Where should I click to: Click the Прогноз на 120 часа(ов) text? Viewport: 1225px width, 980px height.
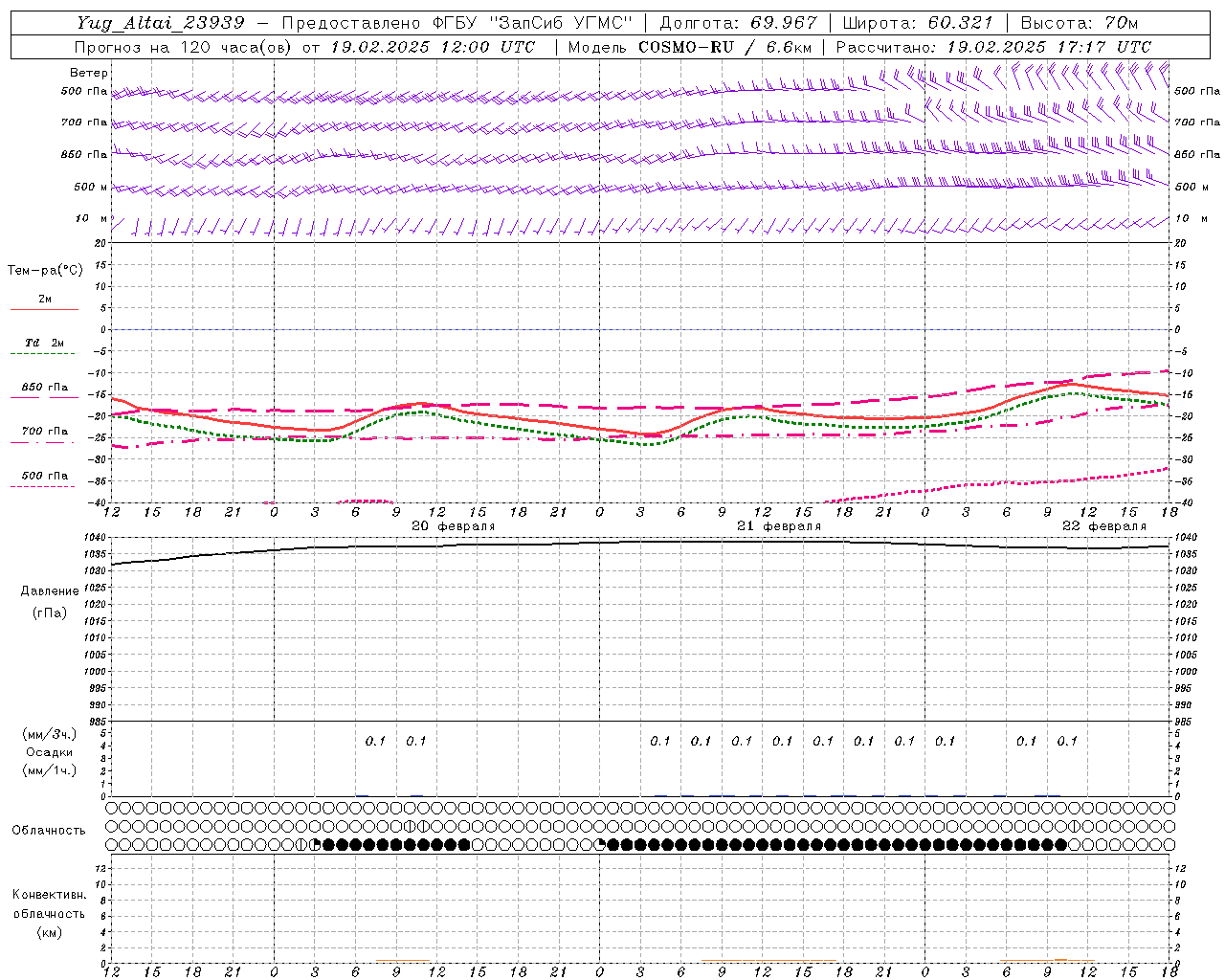(185, 47)
